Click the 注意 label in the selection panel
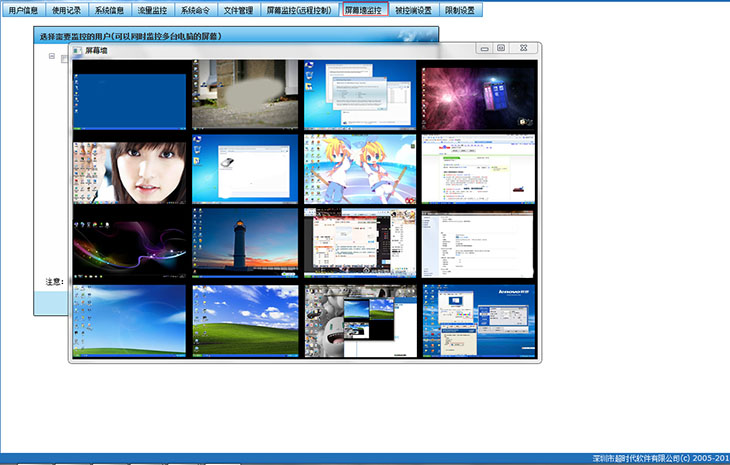 point(54,282)
